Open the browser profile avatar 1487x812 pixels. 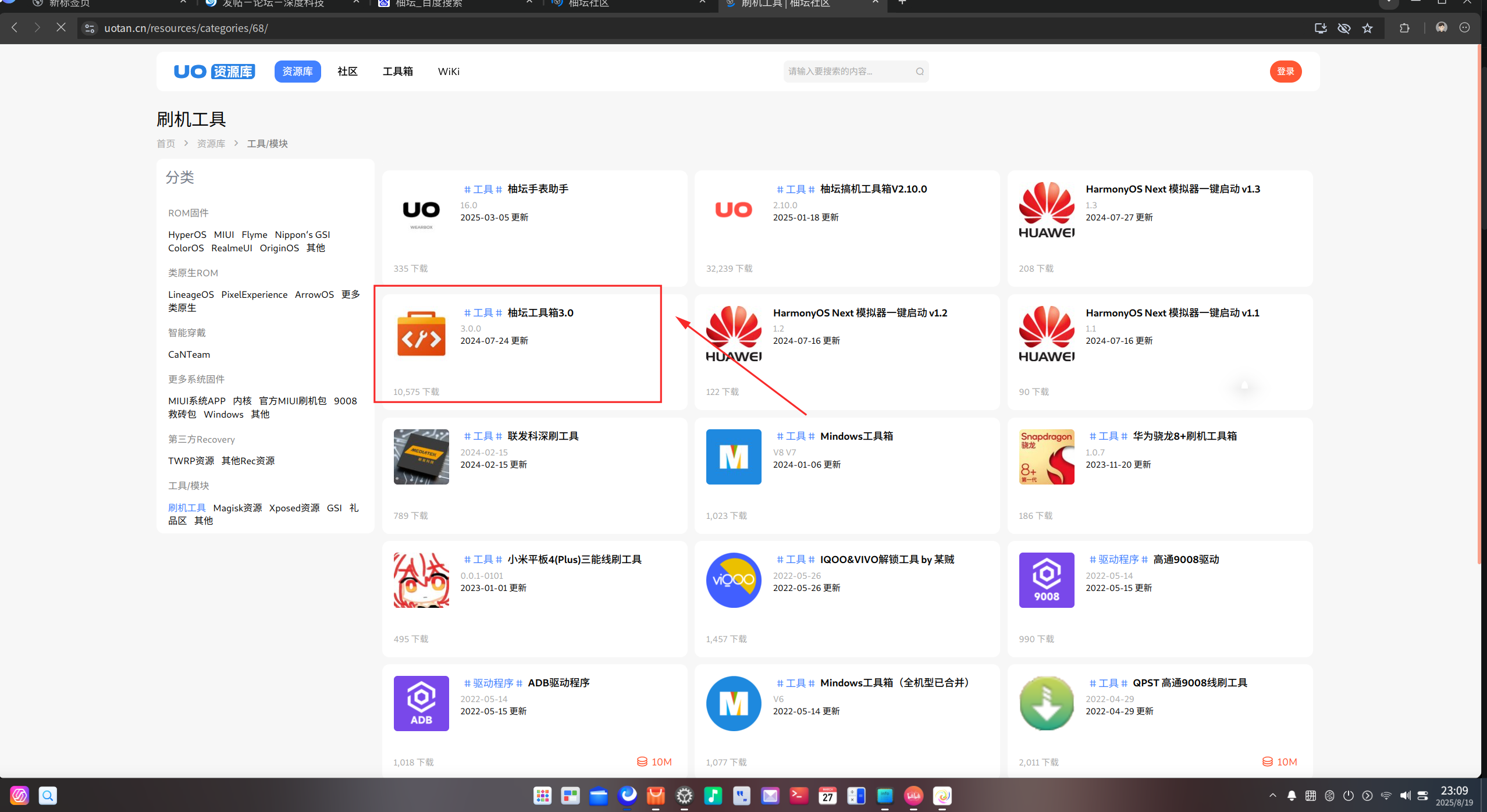(1442, 28)
